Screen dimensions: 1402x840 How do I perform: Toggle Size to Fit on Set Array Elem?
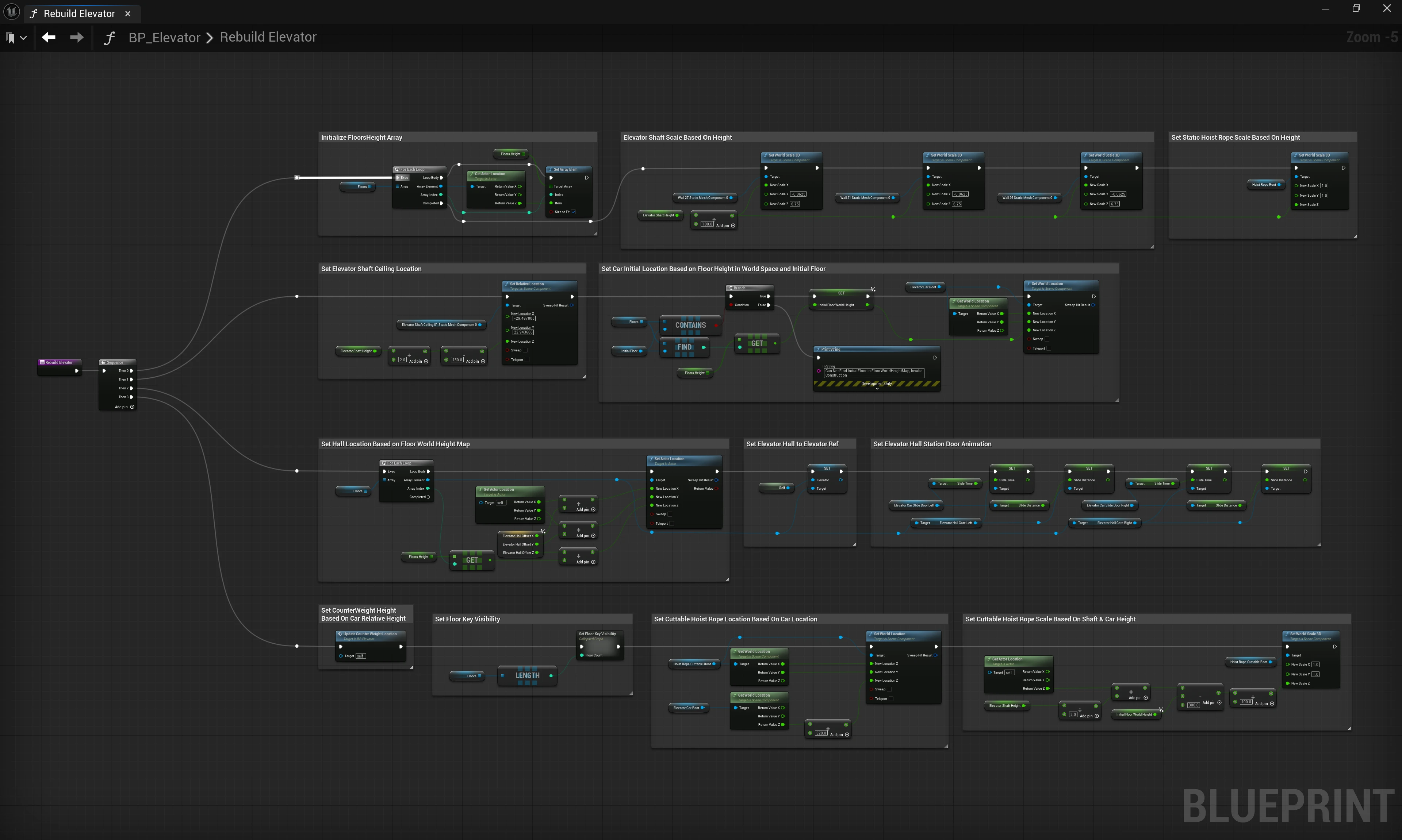point(574,212)
